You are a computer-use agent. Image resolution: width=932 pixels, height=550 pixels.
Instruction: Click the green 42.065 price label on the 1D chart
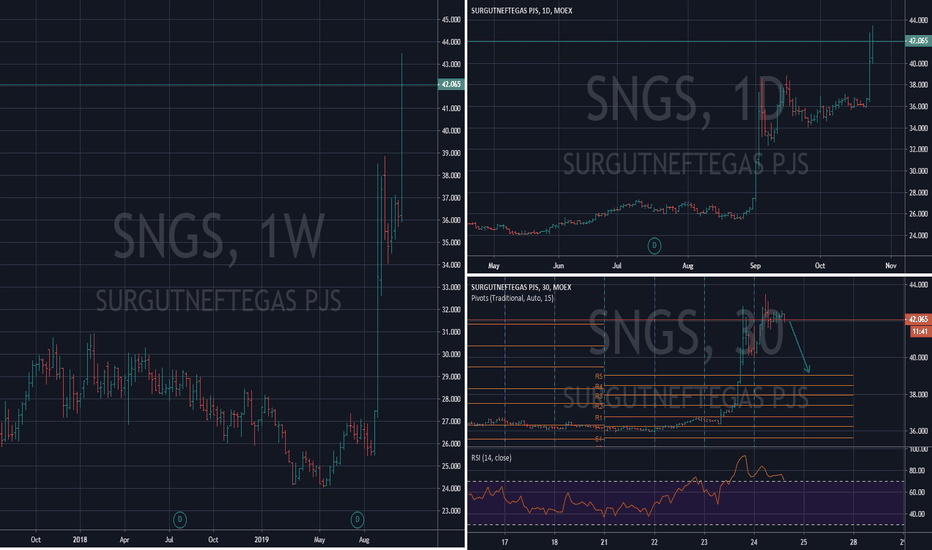[917, 41]
